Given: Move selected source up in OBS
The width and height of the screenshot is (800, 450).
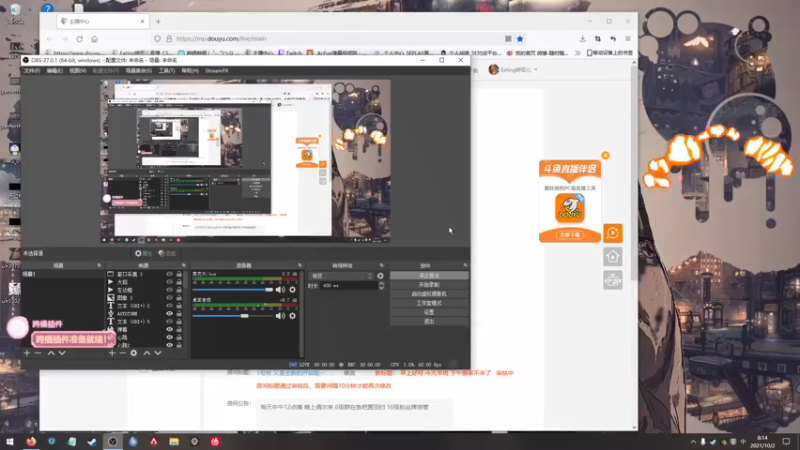Looking at the screenshot, I should point(147,353).
